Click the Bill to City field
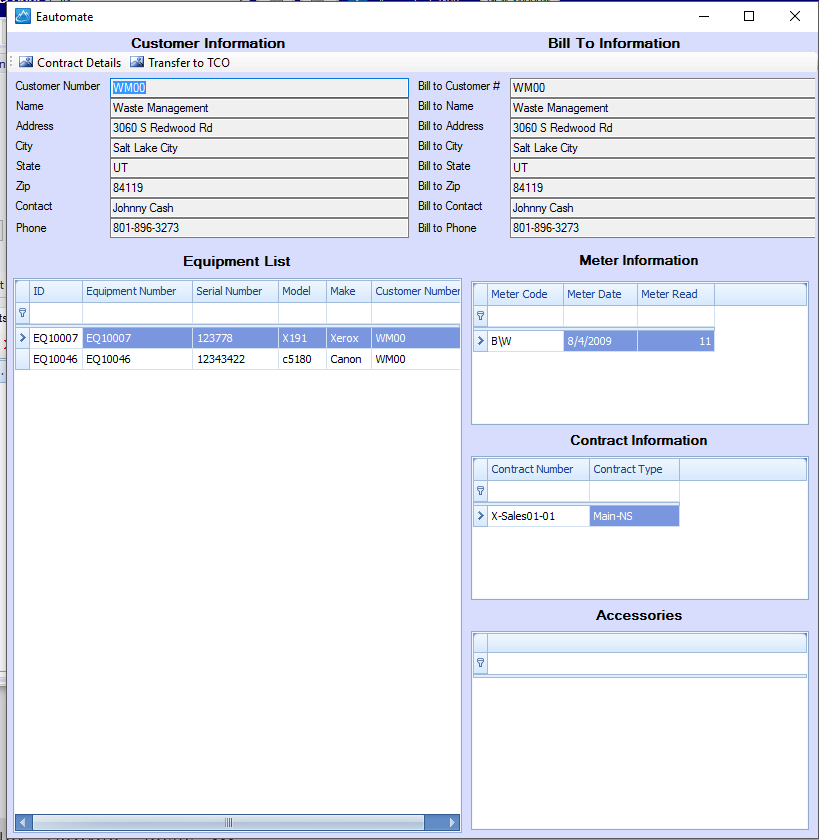The image size is (819, 840). point(663,148)
